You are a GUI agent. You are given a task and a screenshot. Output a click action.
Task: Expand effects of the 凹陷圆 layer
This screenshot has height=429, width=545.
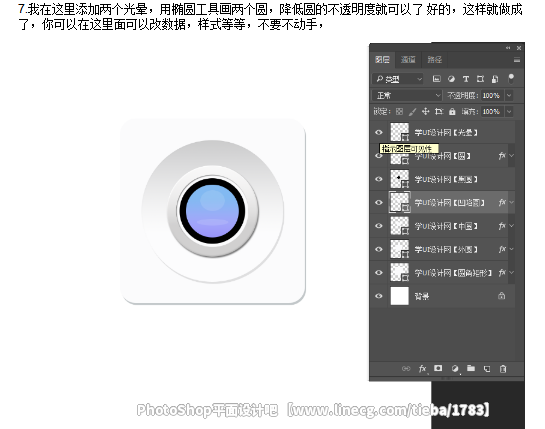coord(511,202)
